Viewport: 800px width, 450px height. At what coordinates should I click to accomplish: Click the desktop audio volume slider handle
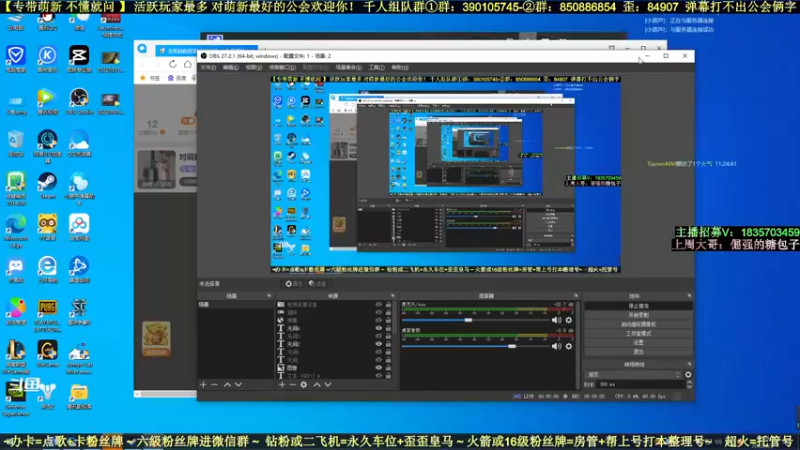click(x=512, y=346)
